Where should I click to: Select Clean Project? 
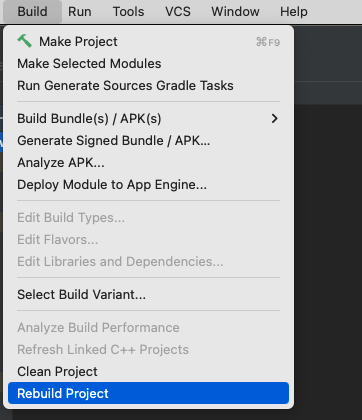(x=148, y=372)
